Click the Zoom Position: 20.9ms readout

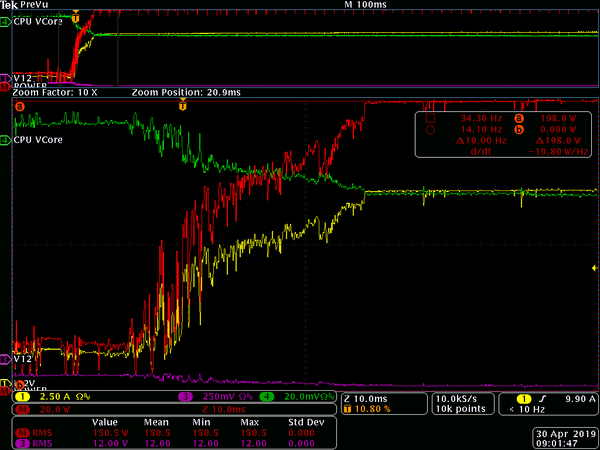pyautogui.click(x=186, y=92)
